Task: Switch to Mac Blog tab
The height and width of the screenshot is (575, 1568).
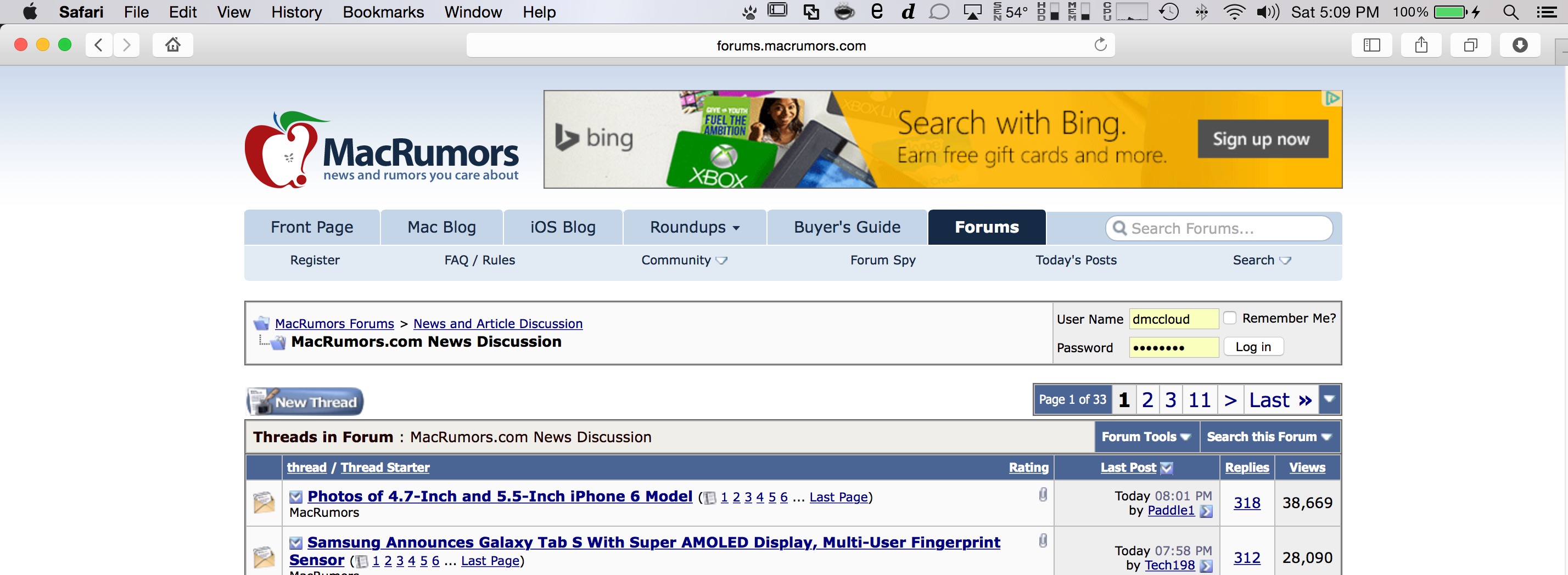Action: [x=442, y=227]
